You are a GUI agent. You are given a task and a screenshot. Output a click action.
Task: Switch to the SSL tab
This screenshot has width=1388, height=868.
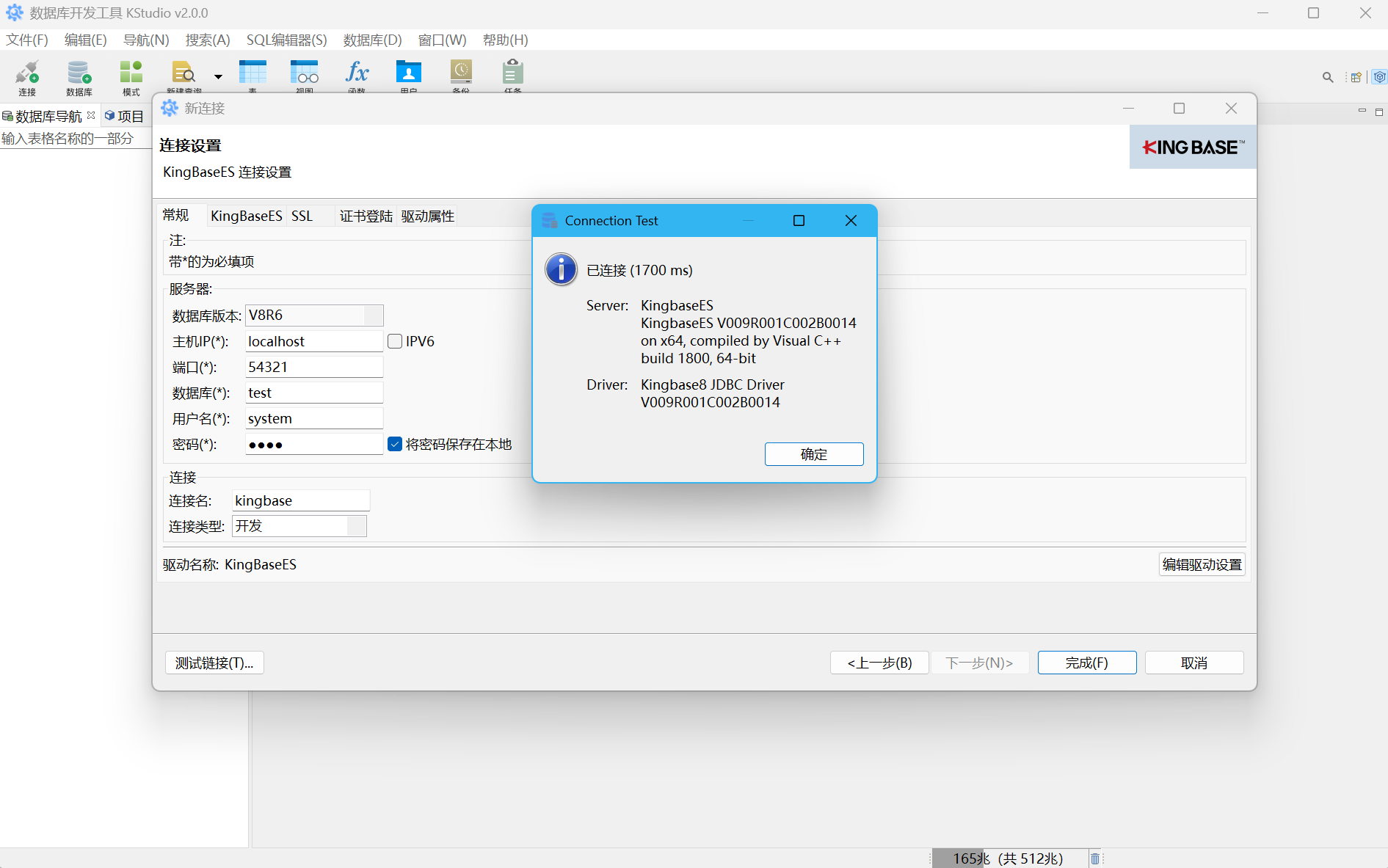[302, 216]
